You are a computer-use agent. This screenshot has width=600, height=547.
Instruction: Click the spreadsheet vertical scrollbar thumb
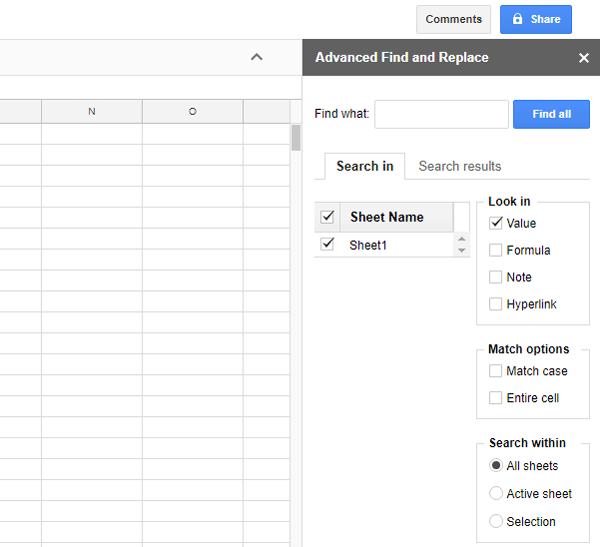click(x=296, y=137)
